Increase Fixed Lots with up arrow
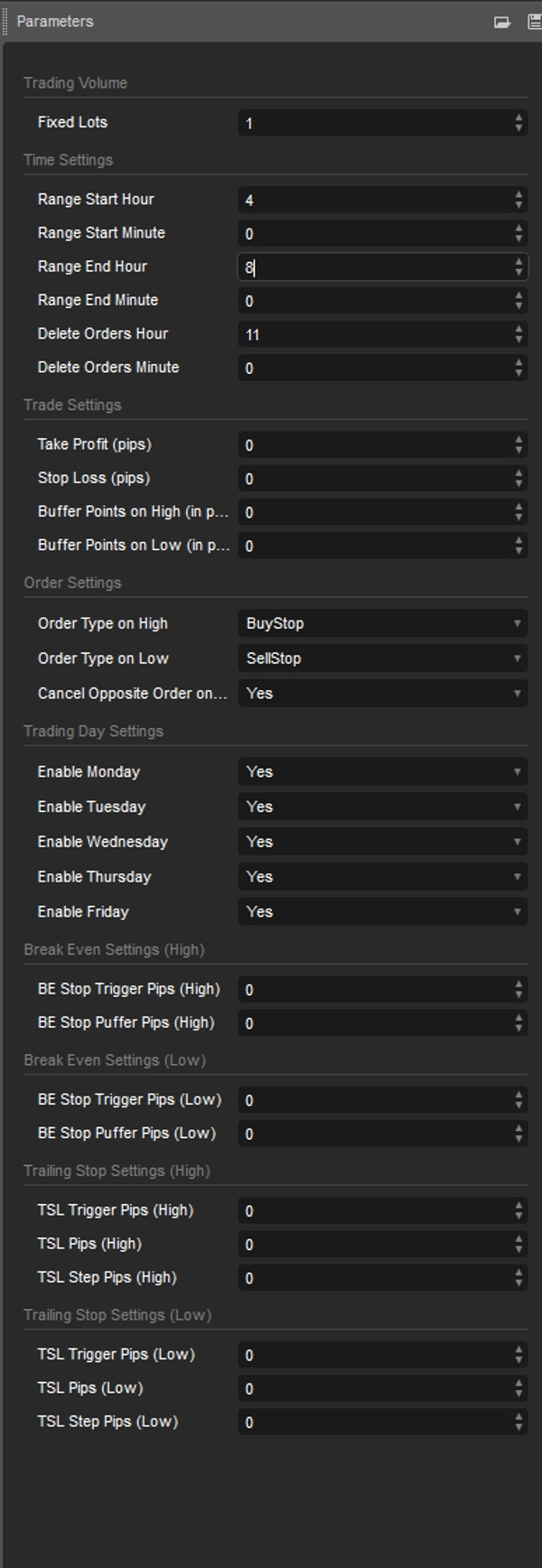 coord(519,117)
